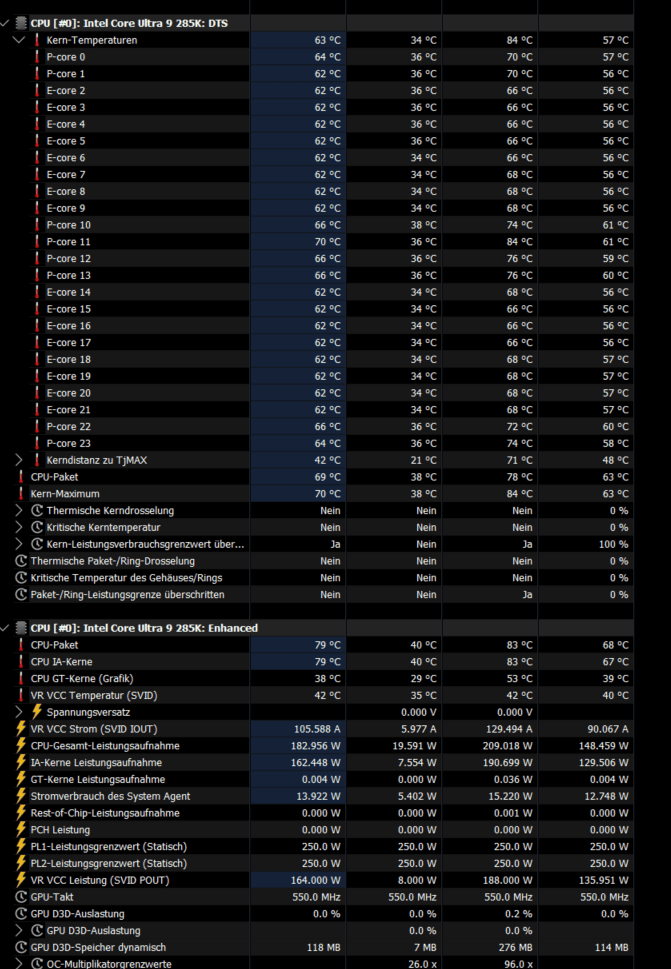Click lightning icon beside VR VCC Strom

21,729
